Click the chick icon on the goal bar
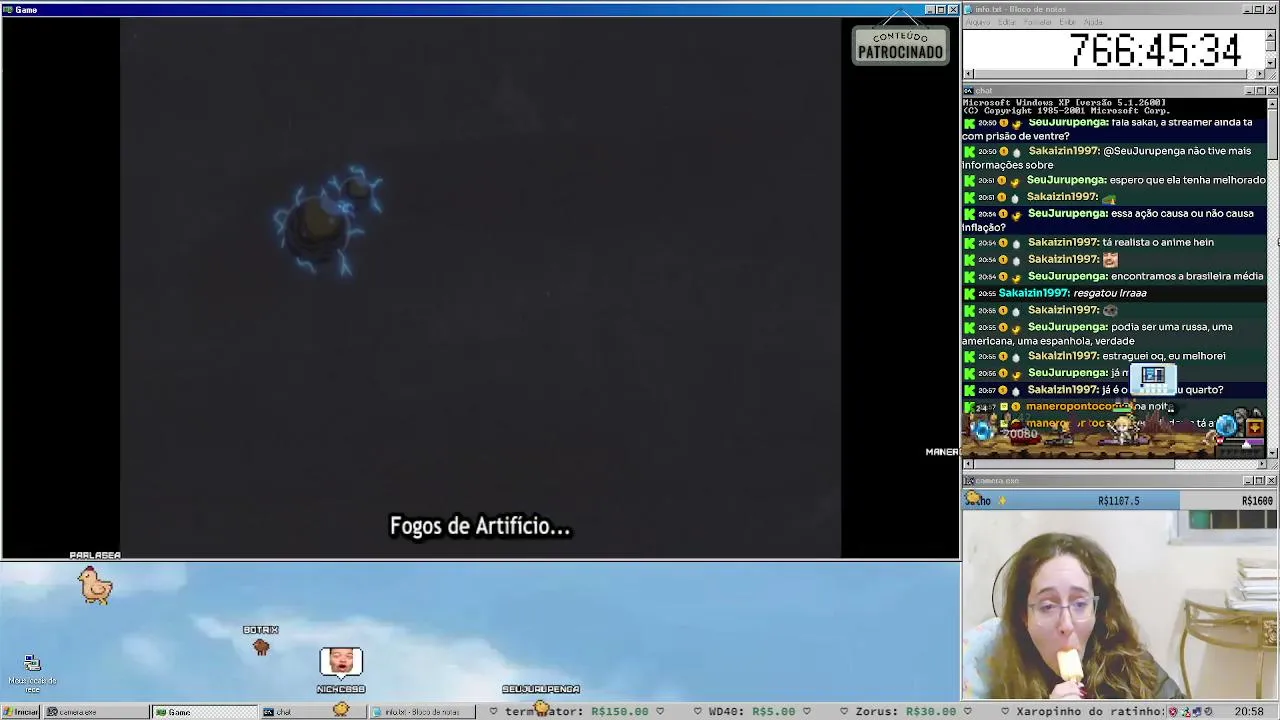This screenshot has width=1280, height=720. 972,499
